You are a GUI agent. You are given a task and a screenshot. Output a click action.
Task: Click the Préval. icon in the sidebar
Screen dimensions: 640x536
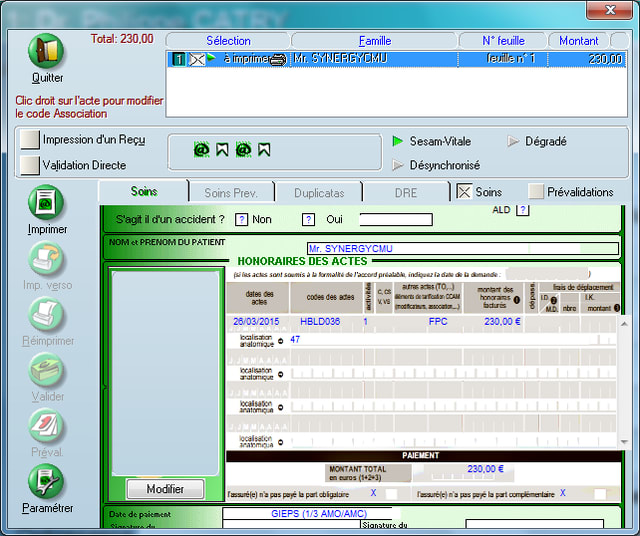tap(46, 426)
